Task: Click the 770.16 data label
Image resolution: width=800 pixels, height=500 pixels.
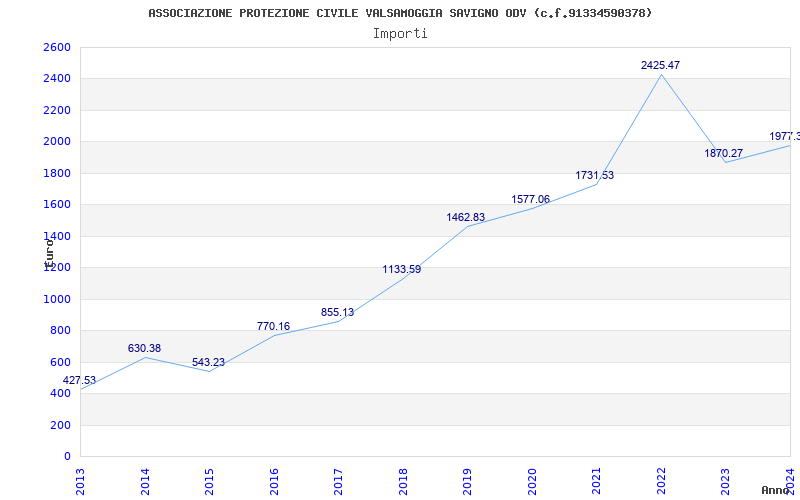Action: (x=273, y=327)
